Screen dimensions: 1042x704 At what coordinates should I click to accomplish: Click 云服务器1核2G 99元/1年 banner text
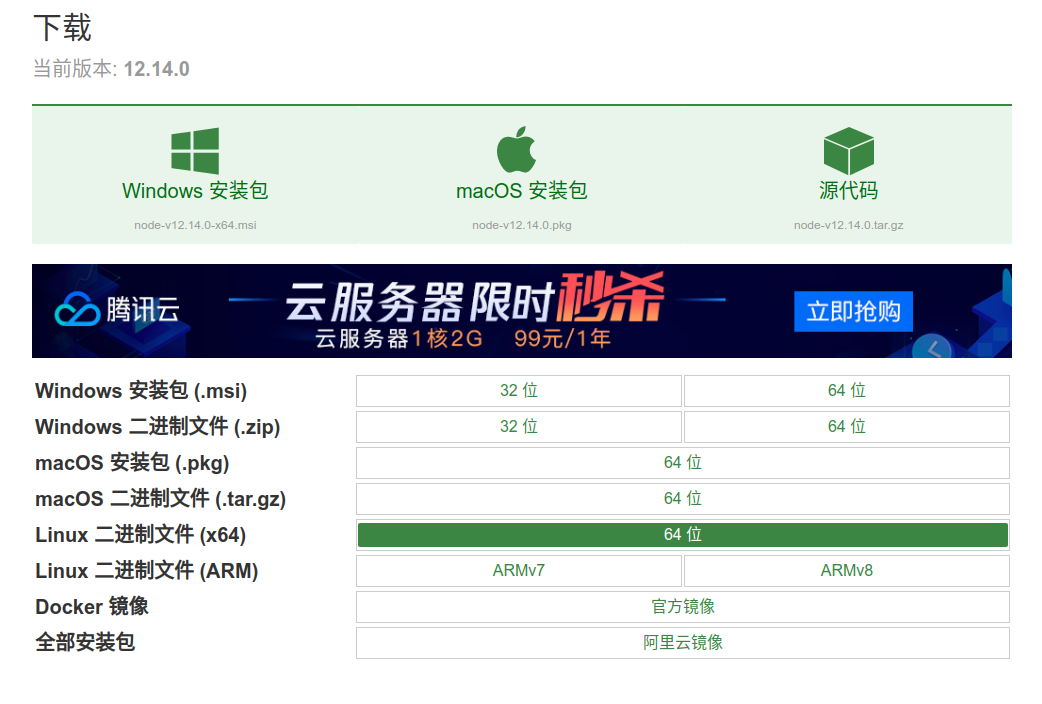pyautogui.click(x=463, y=338)
